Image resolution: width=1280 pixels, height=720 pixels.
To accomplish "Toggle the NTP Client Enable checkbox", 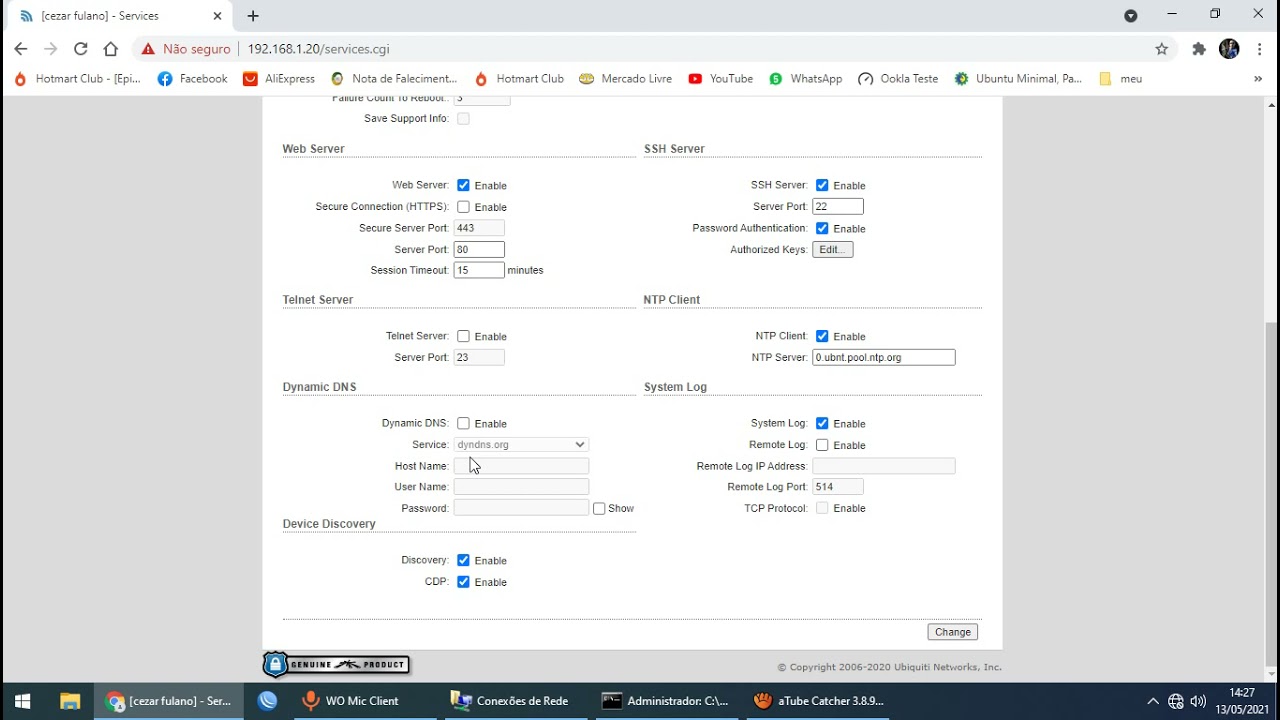I will click(x=822, y=336).
